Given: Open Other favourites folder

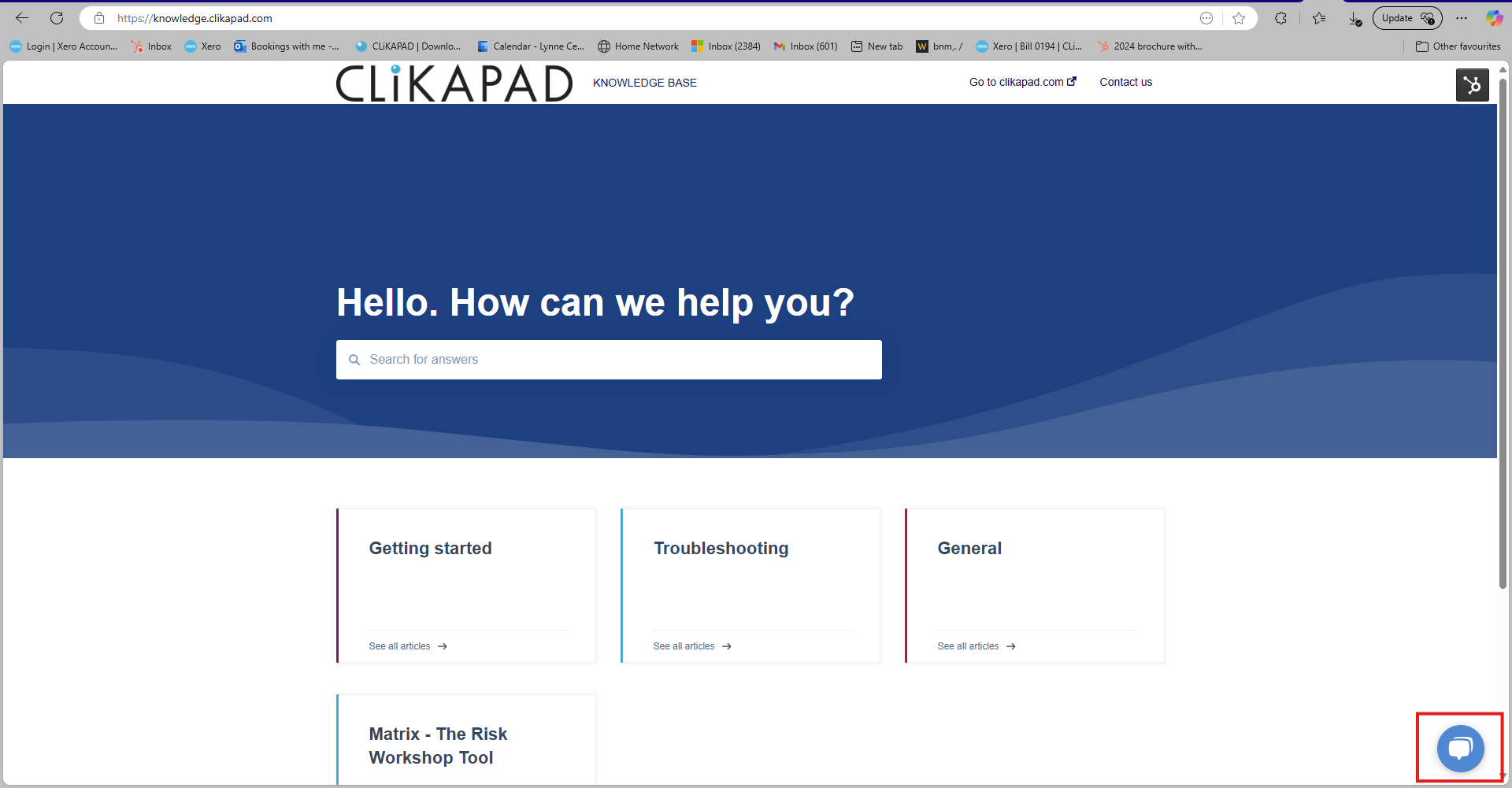Looking at the screenshot, I should coord(1458,46).
